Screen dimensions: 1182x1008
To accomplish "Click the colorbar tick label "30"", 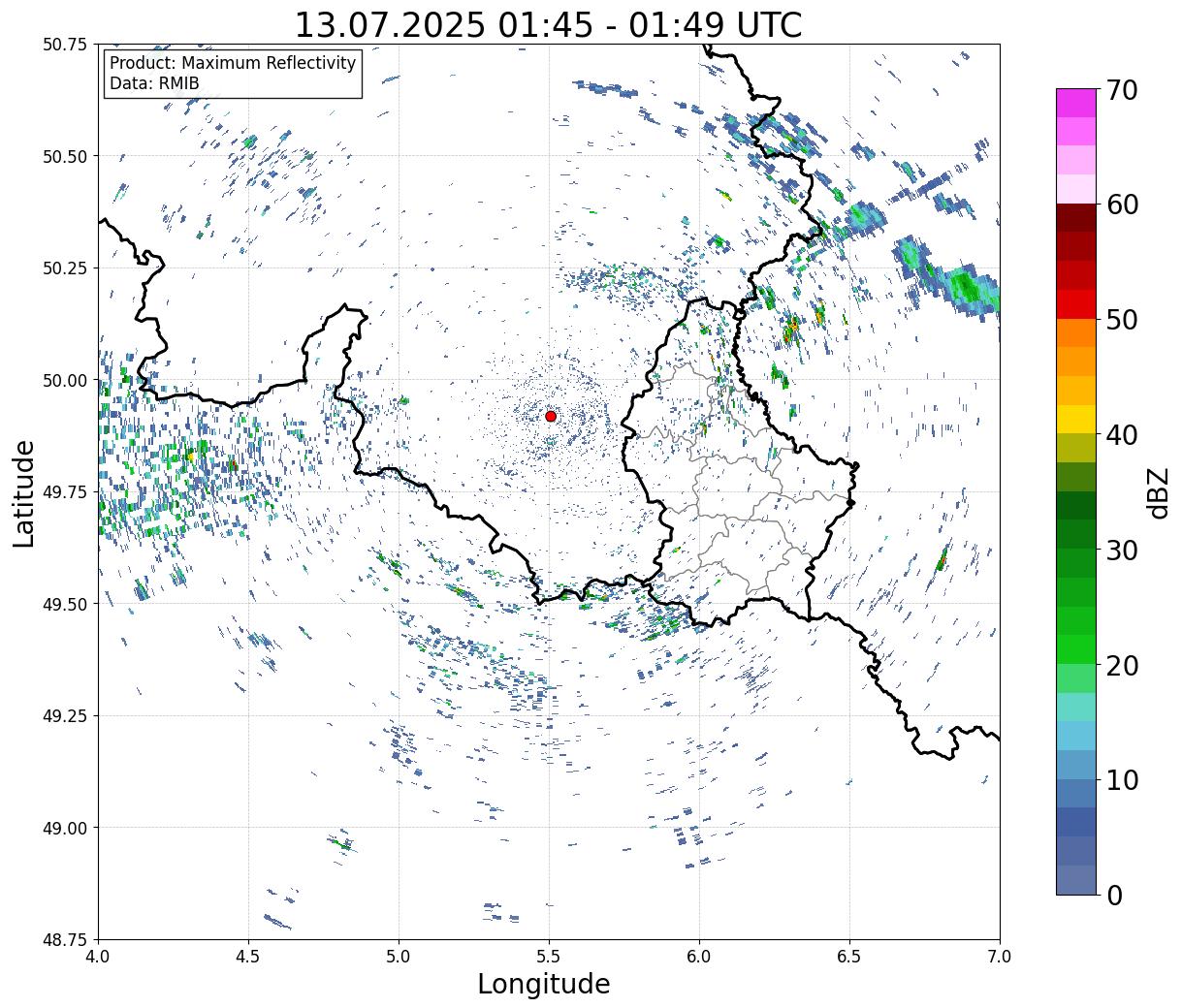I will pos(1122,551).
